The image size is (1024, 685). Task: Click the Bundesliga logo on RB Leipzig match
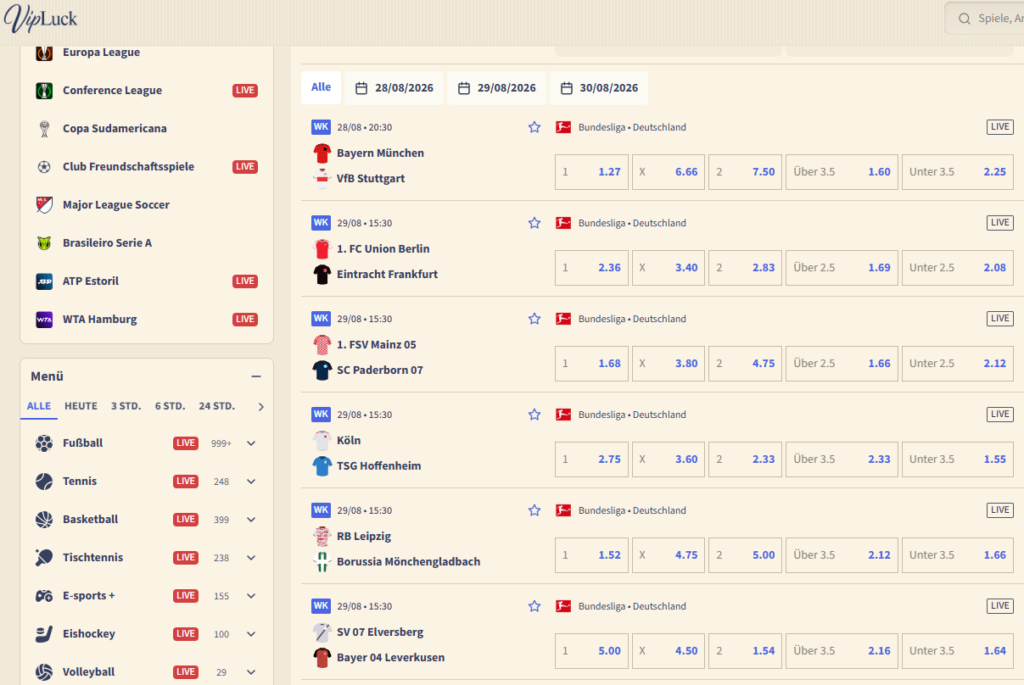coord(563,511)
